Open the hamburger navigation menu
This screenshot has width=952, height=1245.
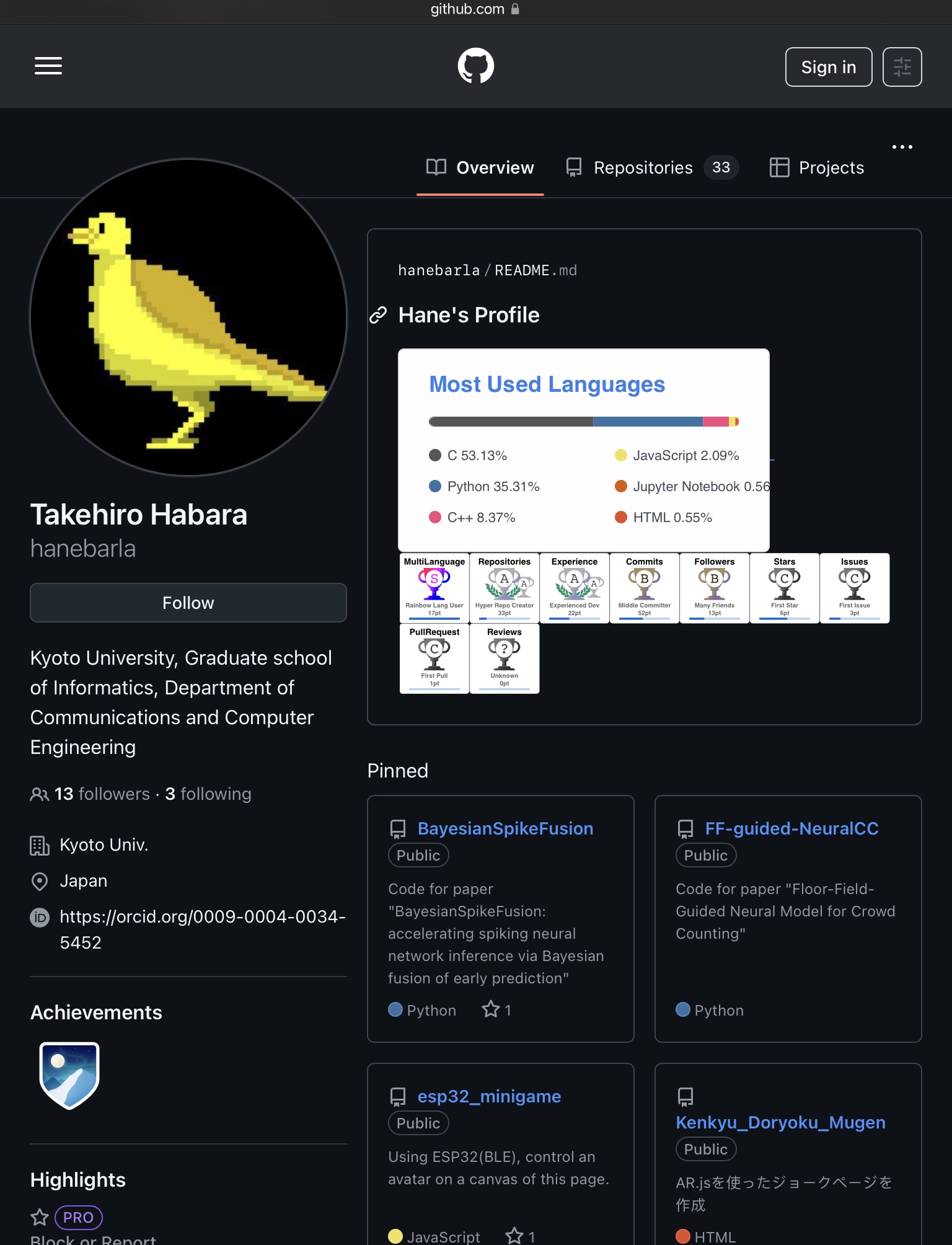48,66
